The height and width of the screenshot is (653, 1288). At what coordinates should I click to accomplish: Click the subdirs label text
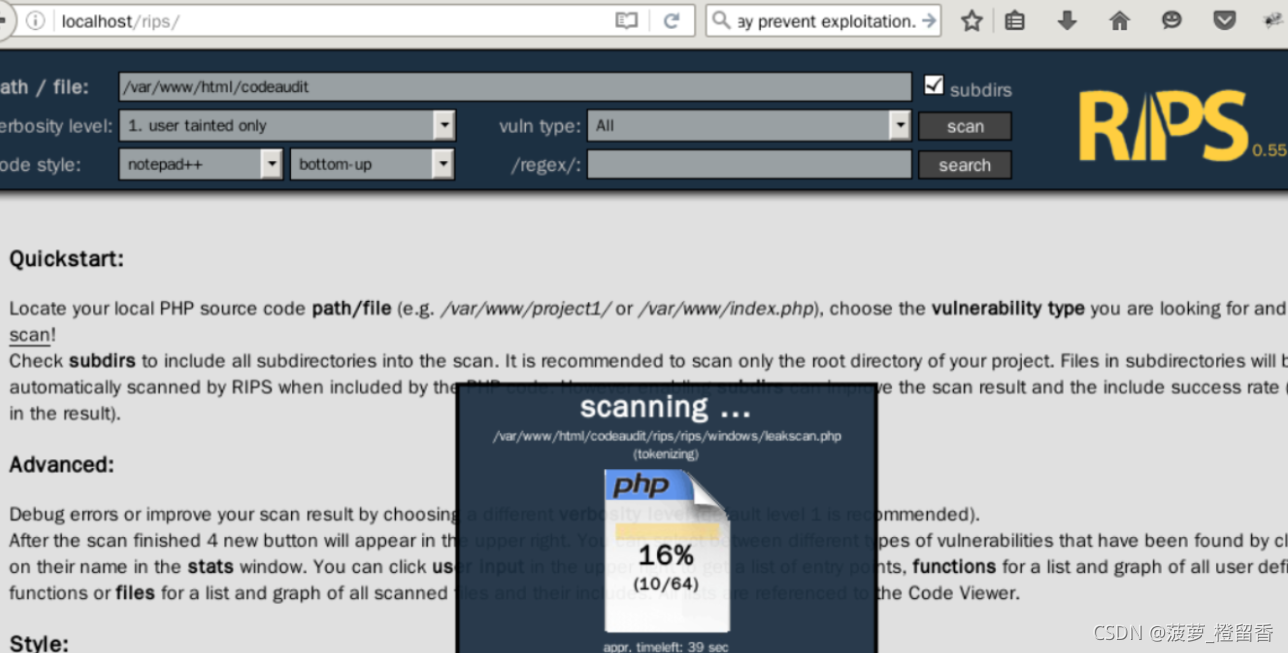(980, 89)
